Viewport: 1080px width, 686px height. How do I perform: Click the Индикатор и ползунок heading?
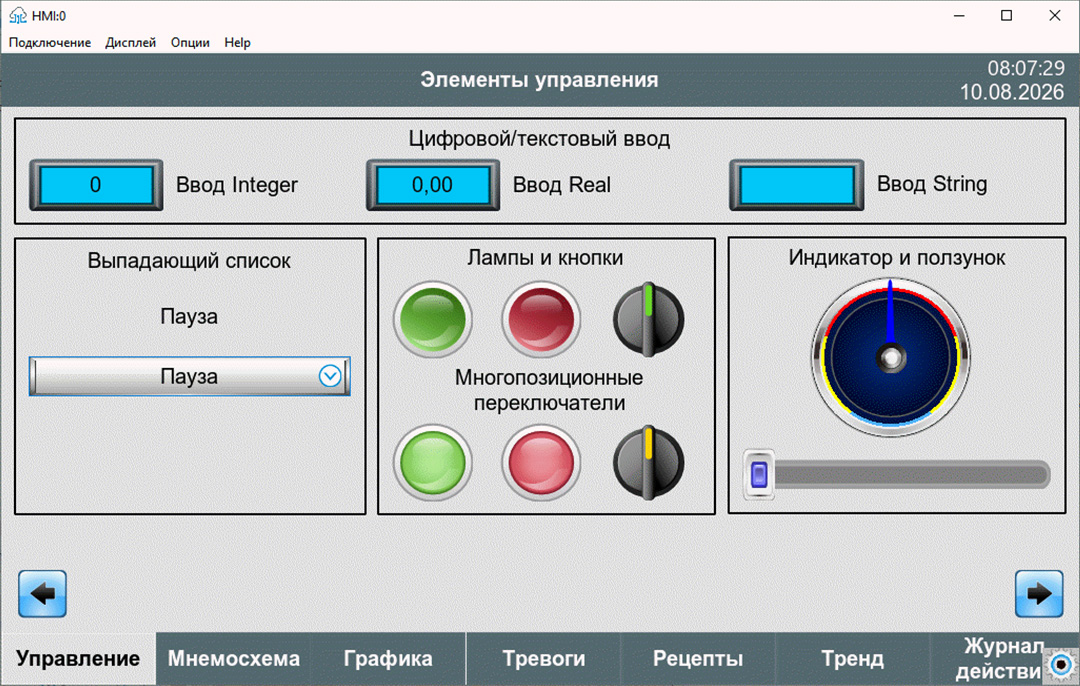[x=897, y=258]
